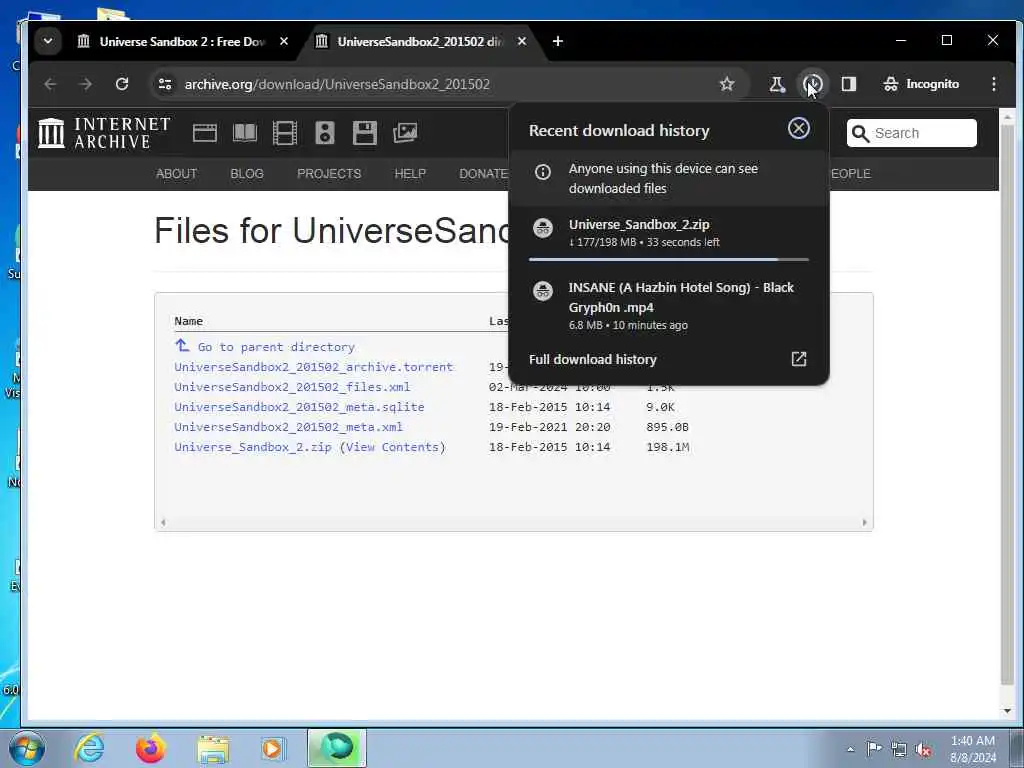Click View Contents of the zip file

coord(392,447)
